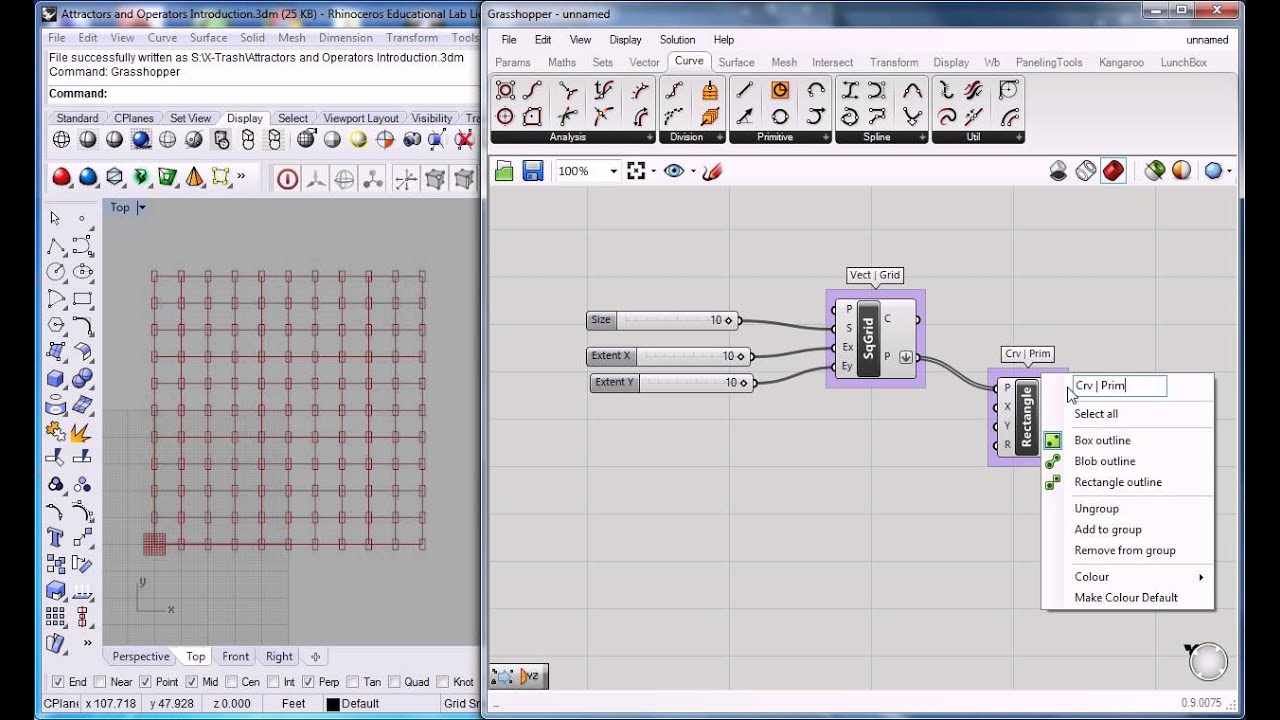Expand the Division panel in Curve tab
This screenshot has width=1280, height=720.
tap(719, 137)
